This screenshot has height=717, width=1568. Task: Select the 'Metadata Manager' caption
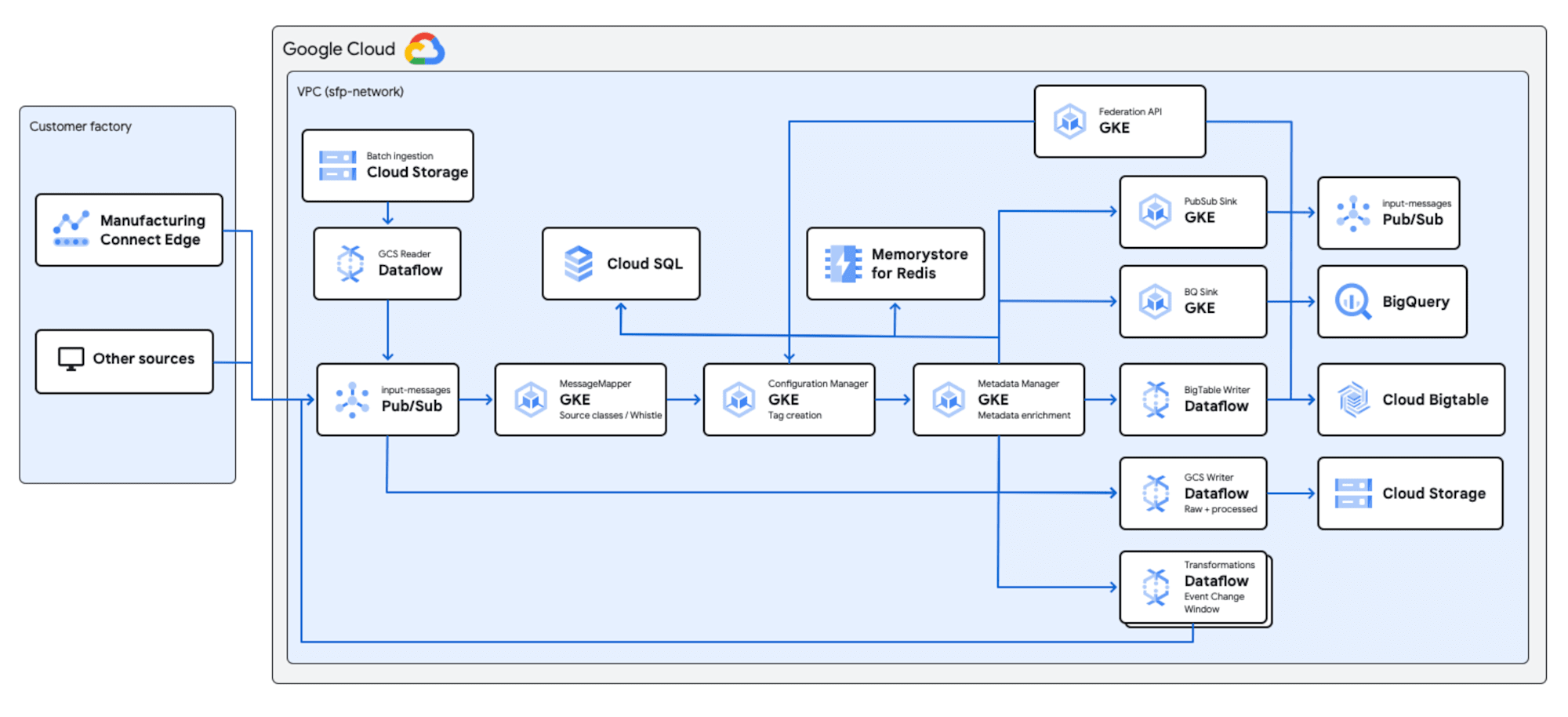1018,384
